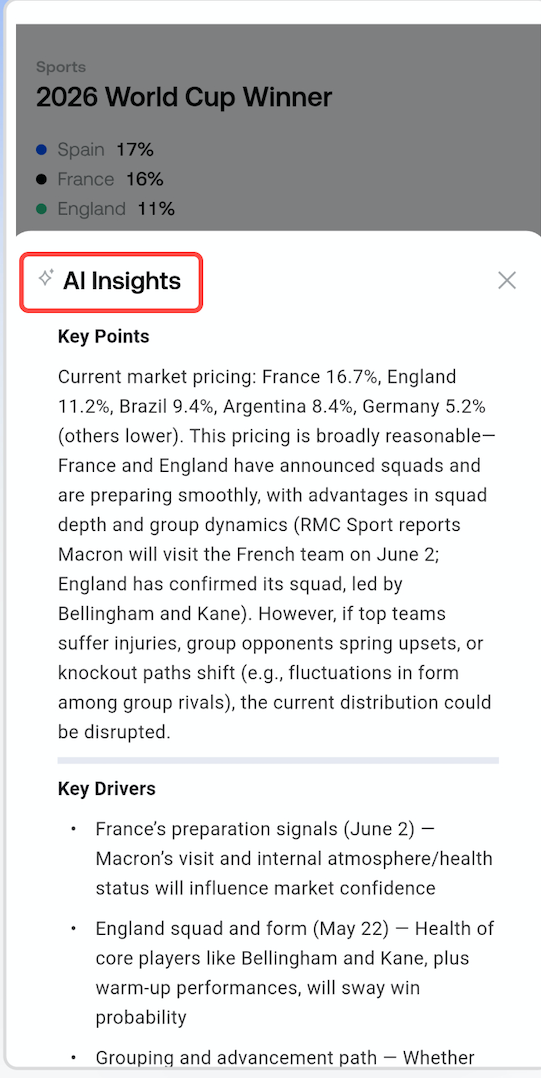The height and width of the screenshot is (1078, 541).
Task: Click the Key Drivers section heading
Action: coord(107,789)
